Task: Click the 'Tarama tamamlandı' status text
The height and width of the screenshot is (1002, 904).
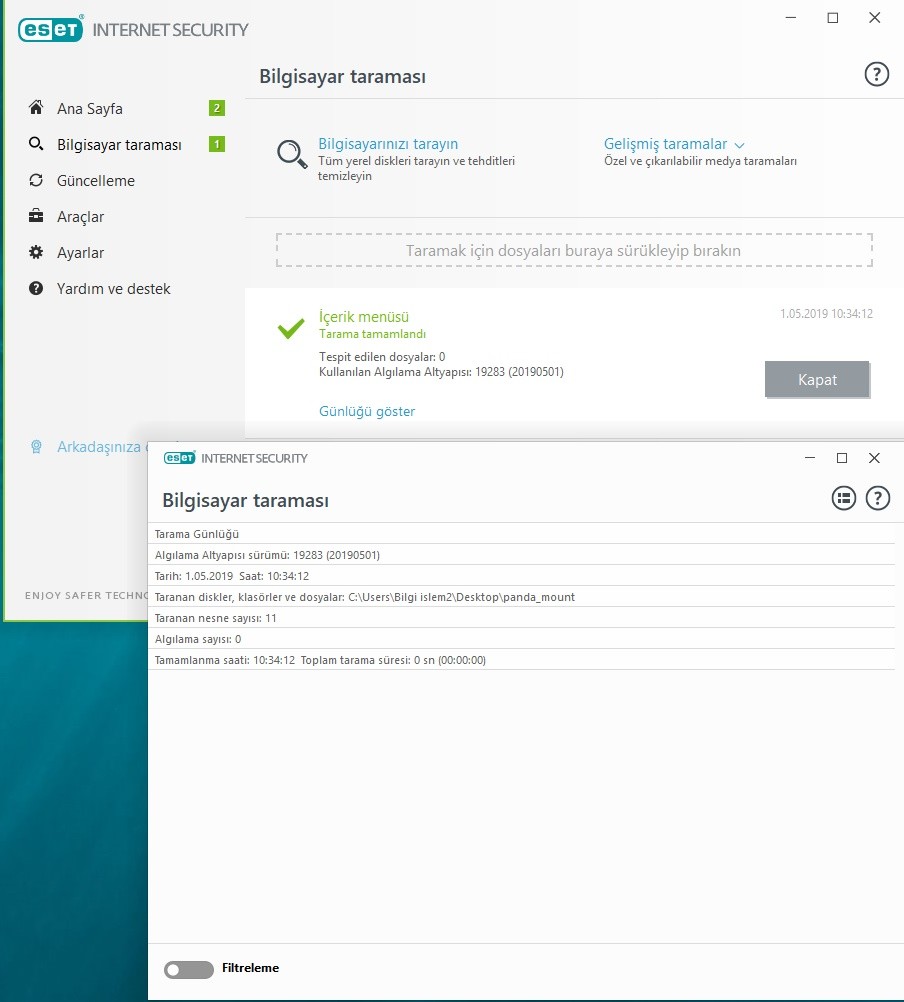Action: pos(372,334)
